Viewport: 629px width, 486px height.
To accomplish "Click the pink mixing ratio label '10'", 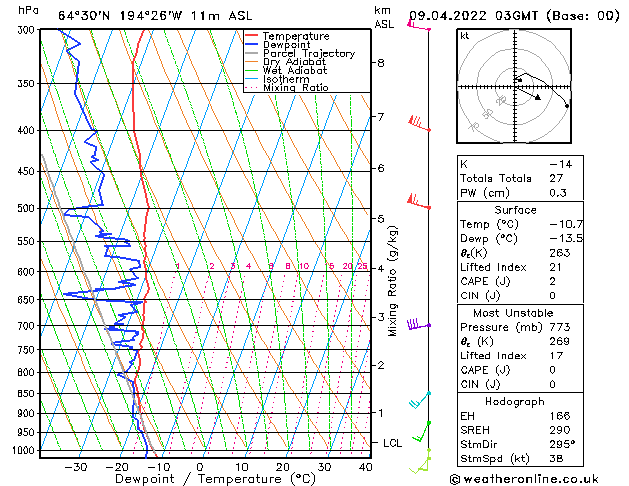I will [x=304, y=266].
